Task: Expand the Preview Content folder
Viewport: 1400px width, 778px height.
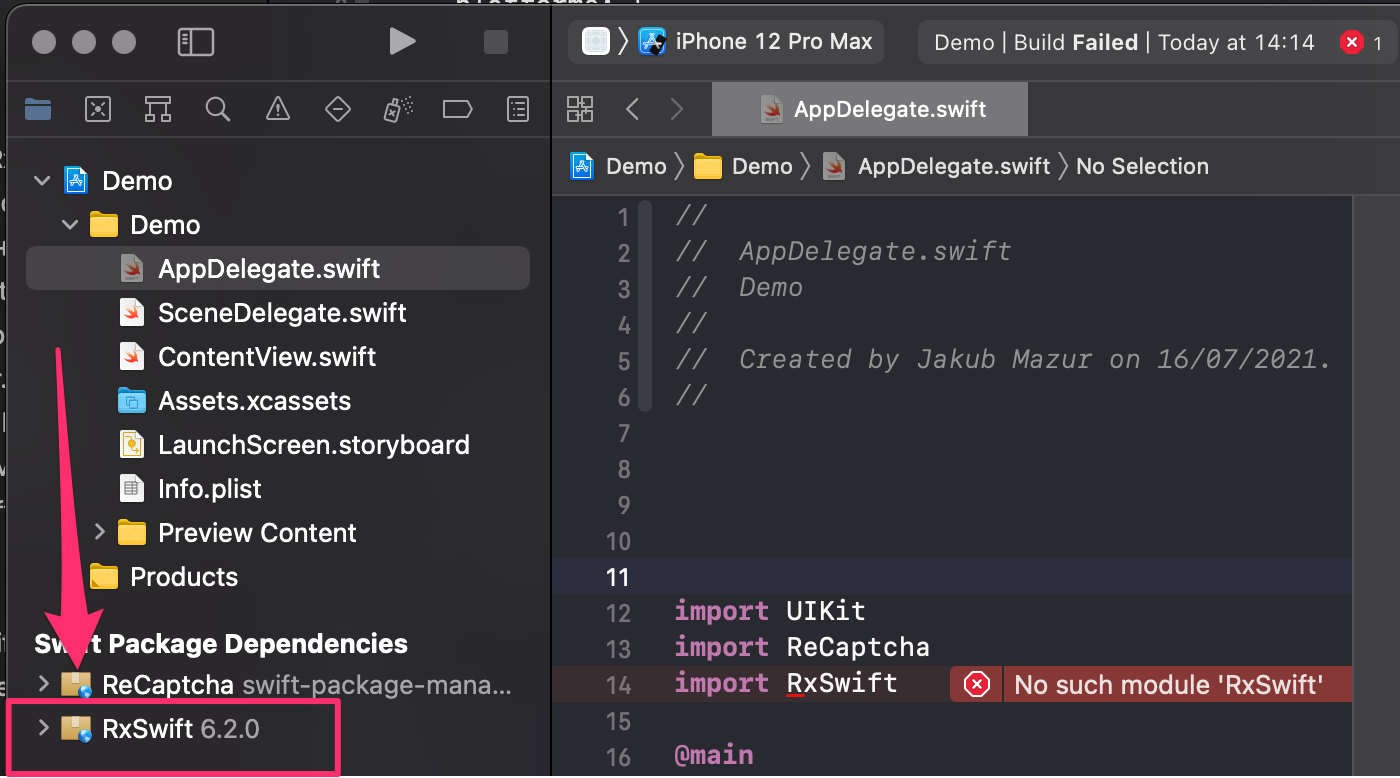Action: tap(99, 532)
